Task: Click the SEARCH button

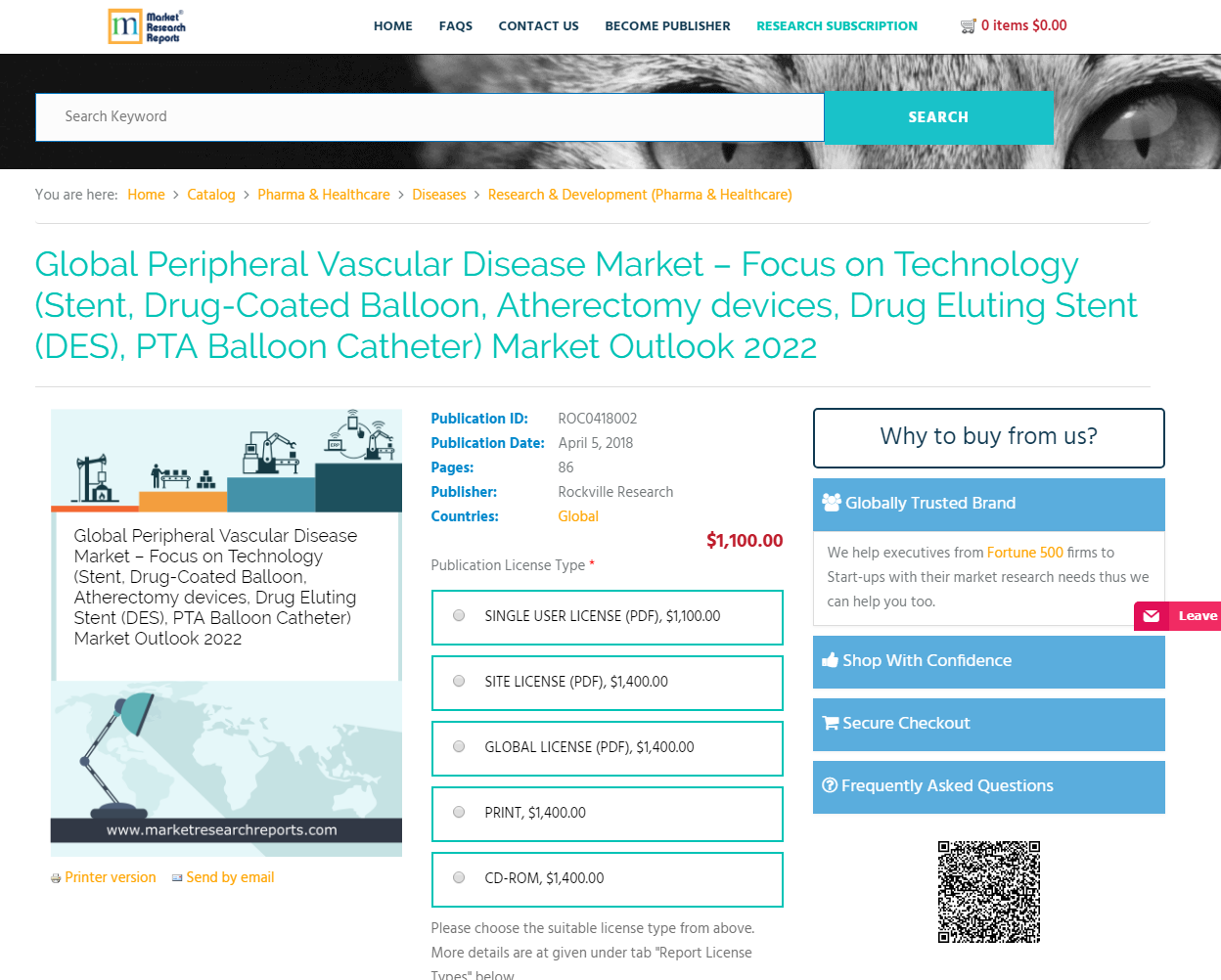Action: click(938, 117)
